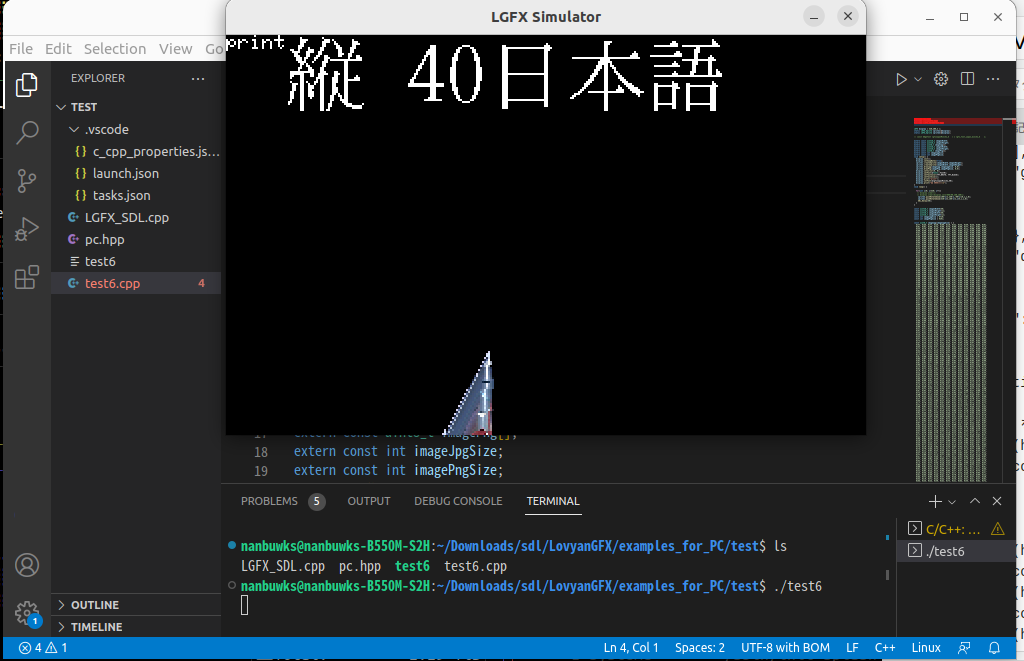Open the Explorer view in activity bar
1024x661 pixels.
point(27,85)
